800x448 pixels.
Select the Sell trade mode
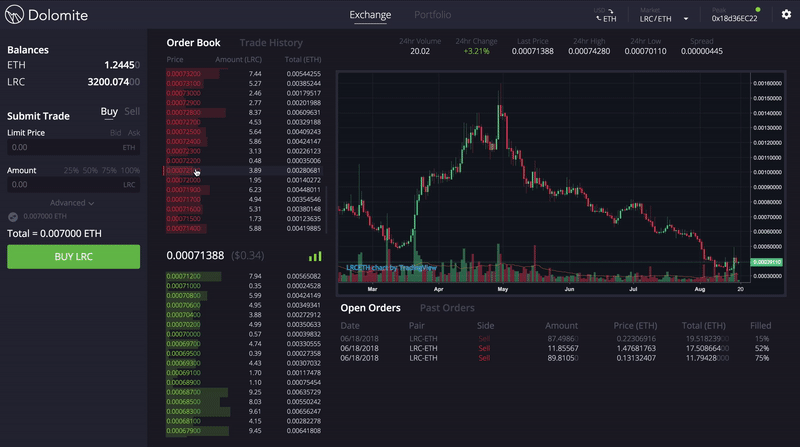click(132, 111)
